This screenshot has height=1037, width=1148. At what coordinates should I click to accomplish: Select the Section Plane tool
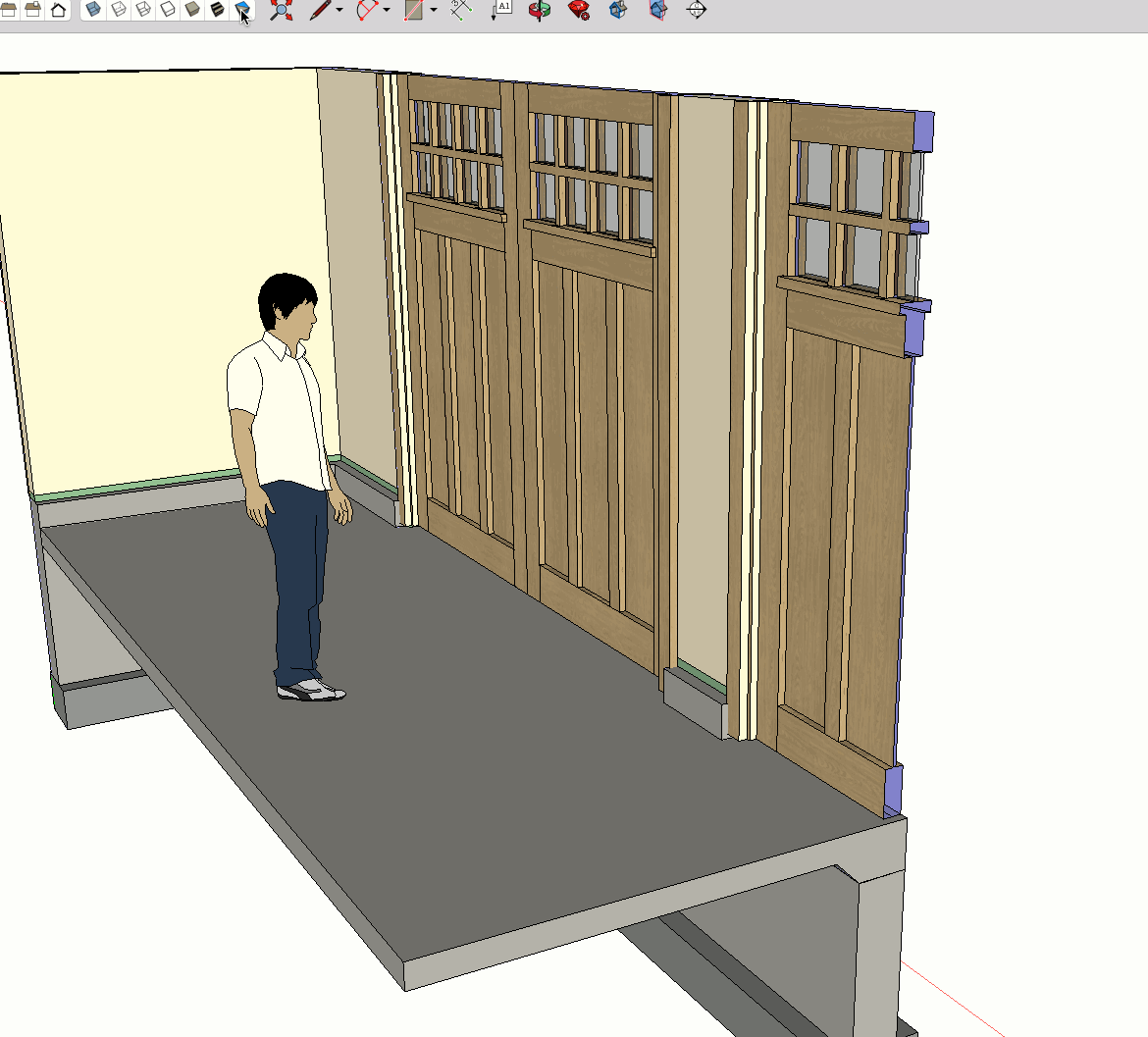(696, 11)
